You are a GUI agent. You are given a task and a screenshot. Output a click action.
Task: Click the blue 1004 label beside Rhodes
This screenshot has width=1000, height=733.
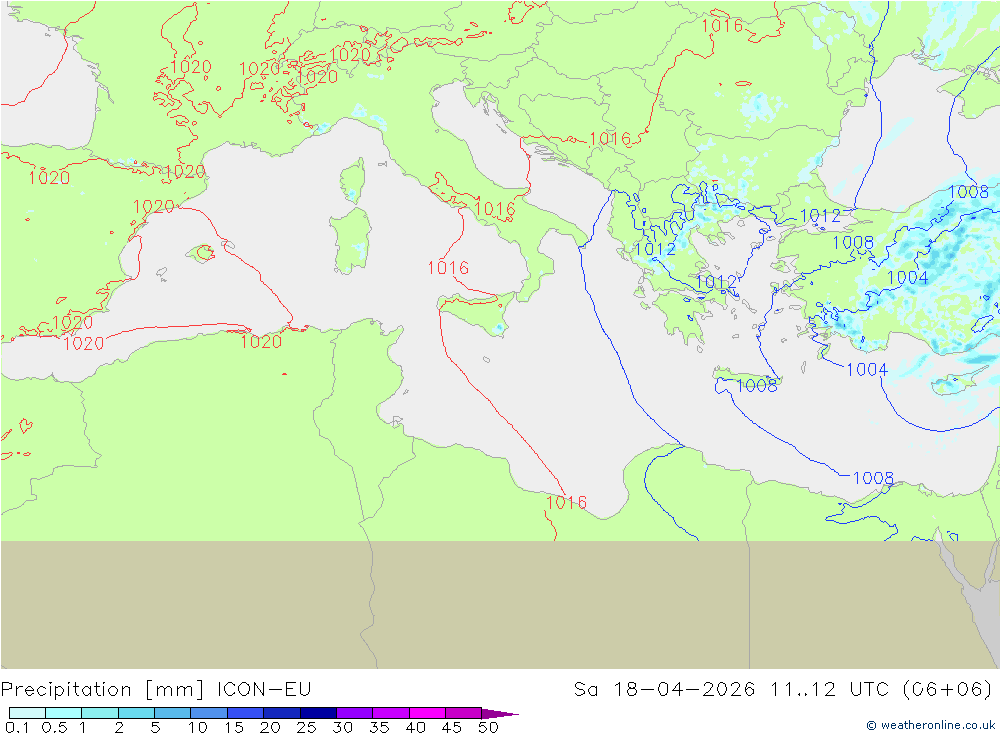867,369
